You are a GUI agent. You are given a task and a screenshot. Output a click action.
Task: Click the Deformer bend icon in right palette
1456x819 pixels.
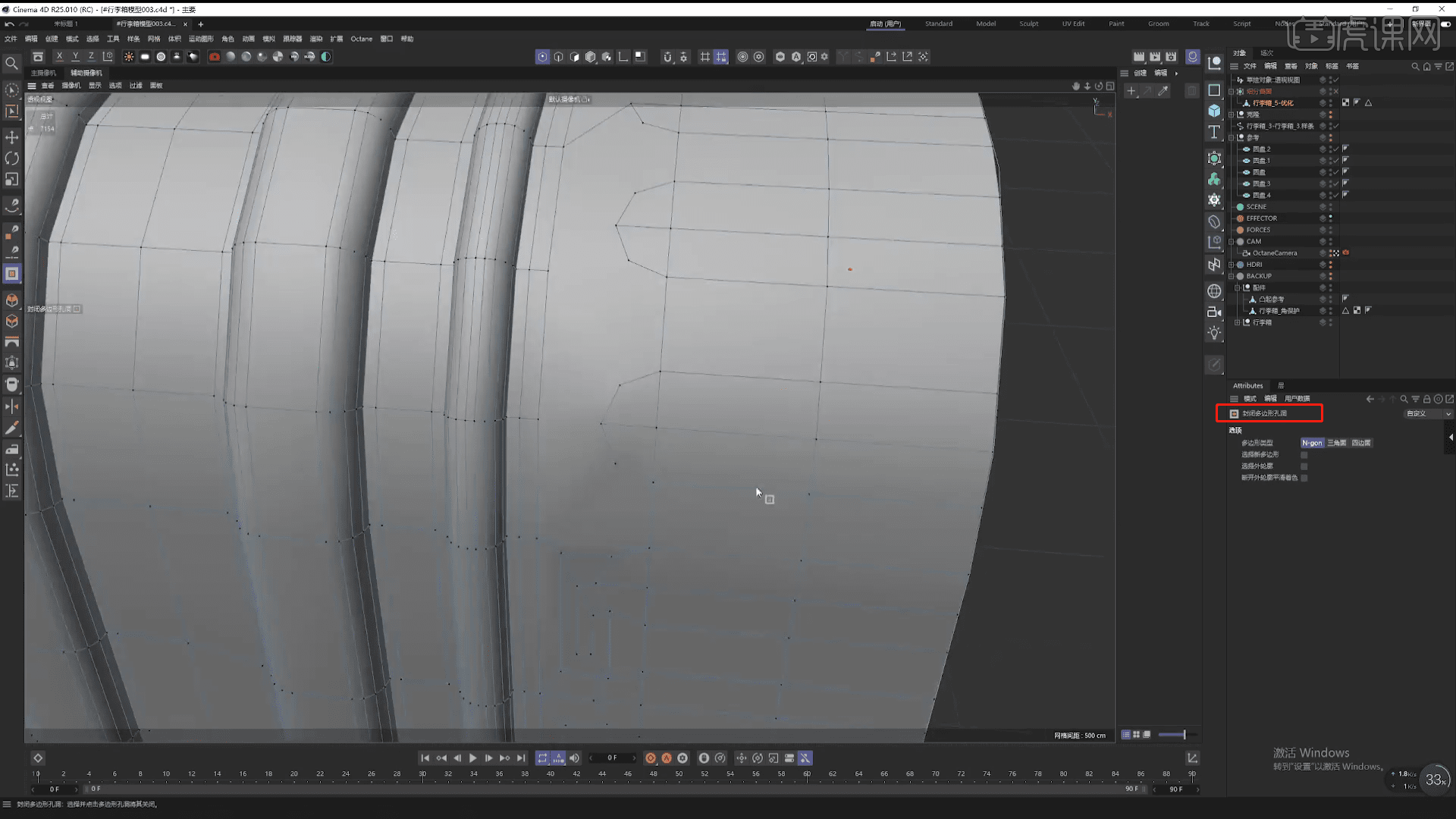(x=1214, y=221)
